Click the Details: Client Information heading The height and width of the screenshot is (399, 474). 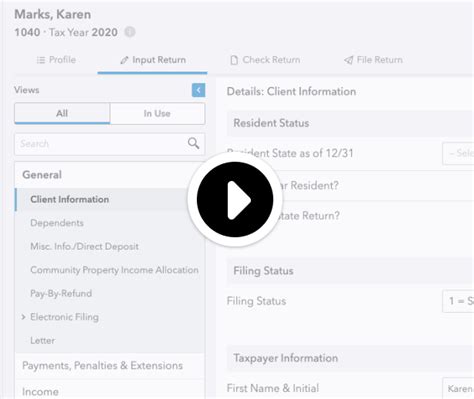[x=291, y=92]
